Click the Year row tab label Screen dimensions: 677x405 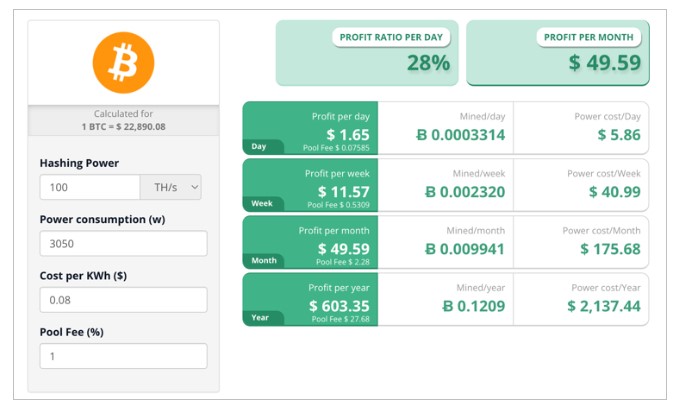point(260,317)
